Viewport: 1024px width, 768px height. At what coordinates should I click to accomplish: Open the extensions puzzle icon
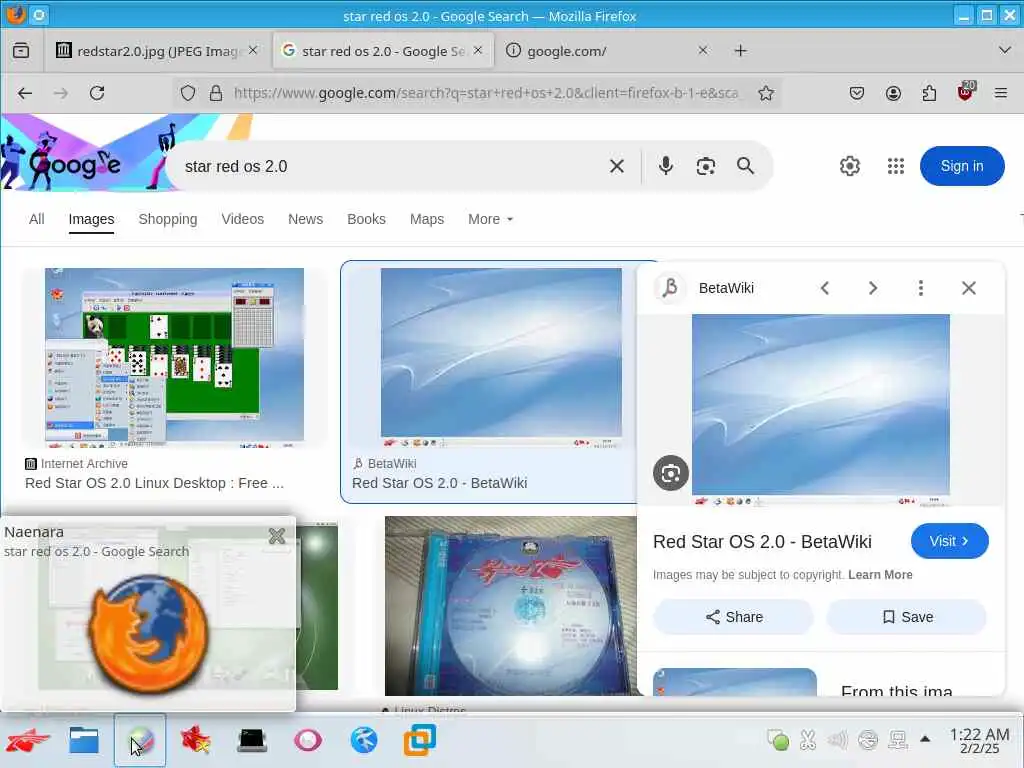coord(929,93)
